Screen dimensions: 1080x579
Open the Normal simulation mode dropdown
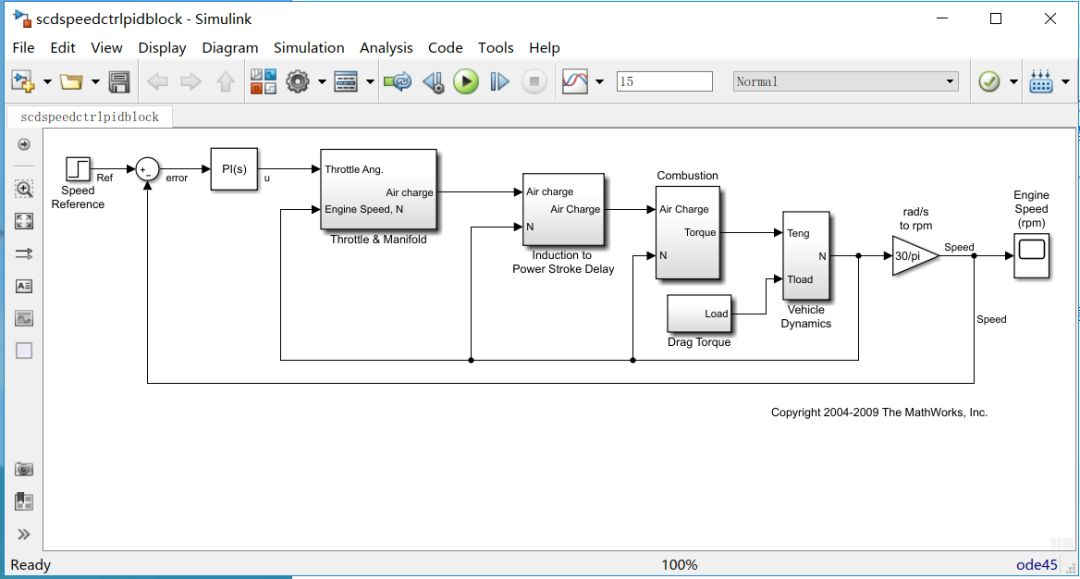point(846,81)
